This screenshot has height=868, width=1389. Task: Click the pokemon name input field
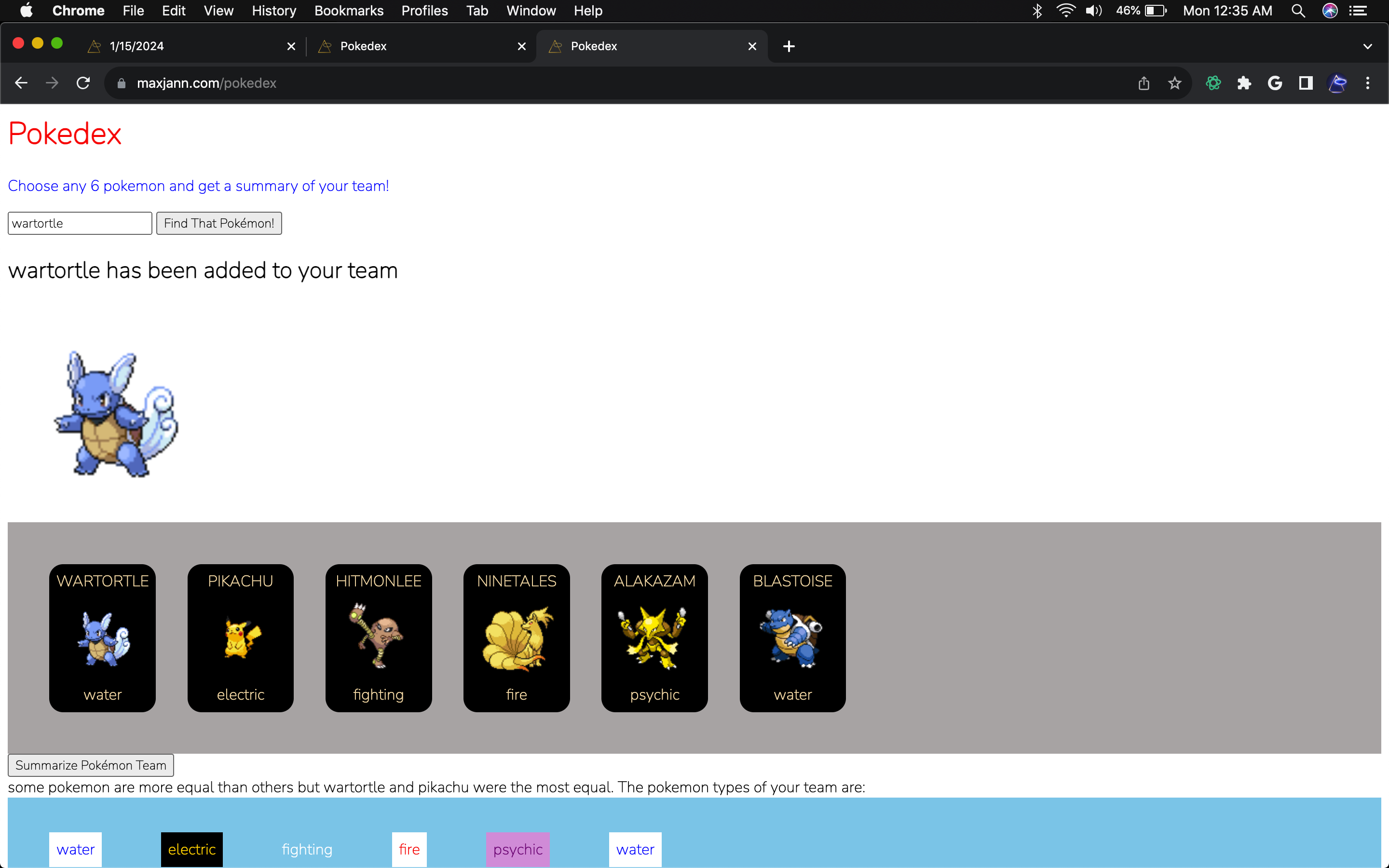[x=80, y=223]
